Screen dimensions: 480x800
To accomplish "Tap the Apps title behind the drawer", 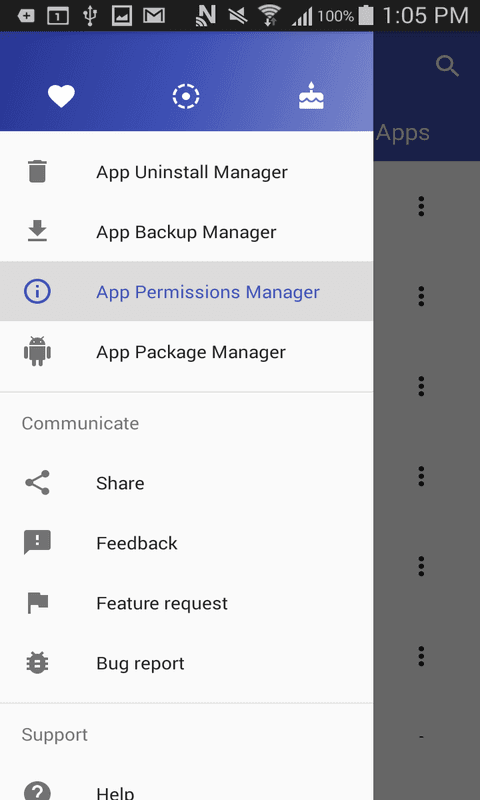I will pos(403,134).
